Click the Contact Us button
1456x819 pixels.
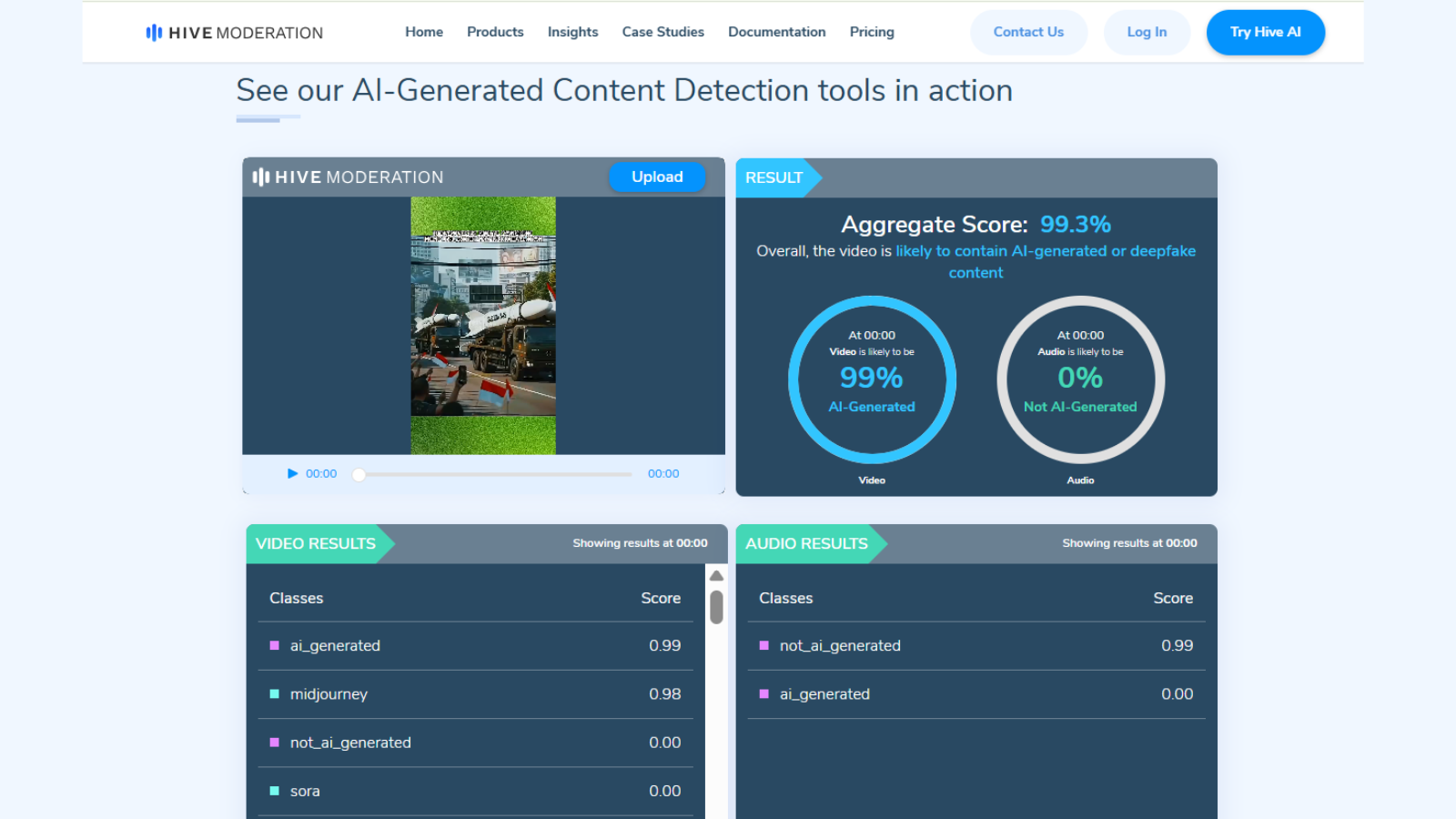coord(1028,32)
